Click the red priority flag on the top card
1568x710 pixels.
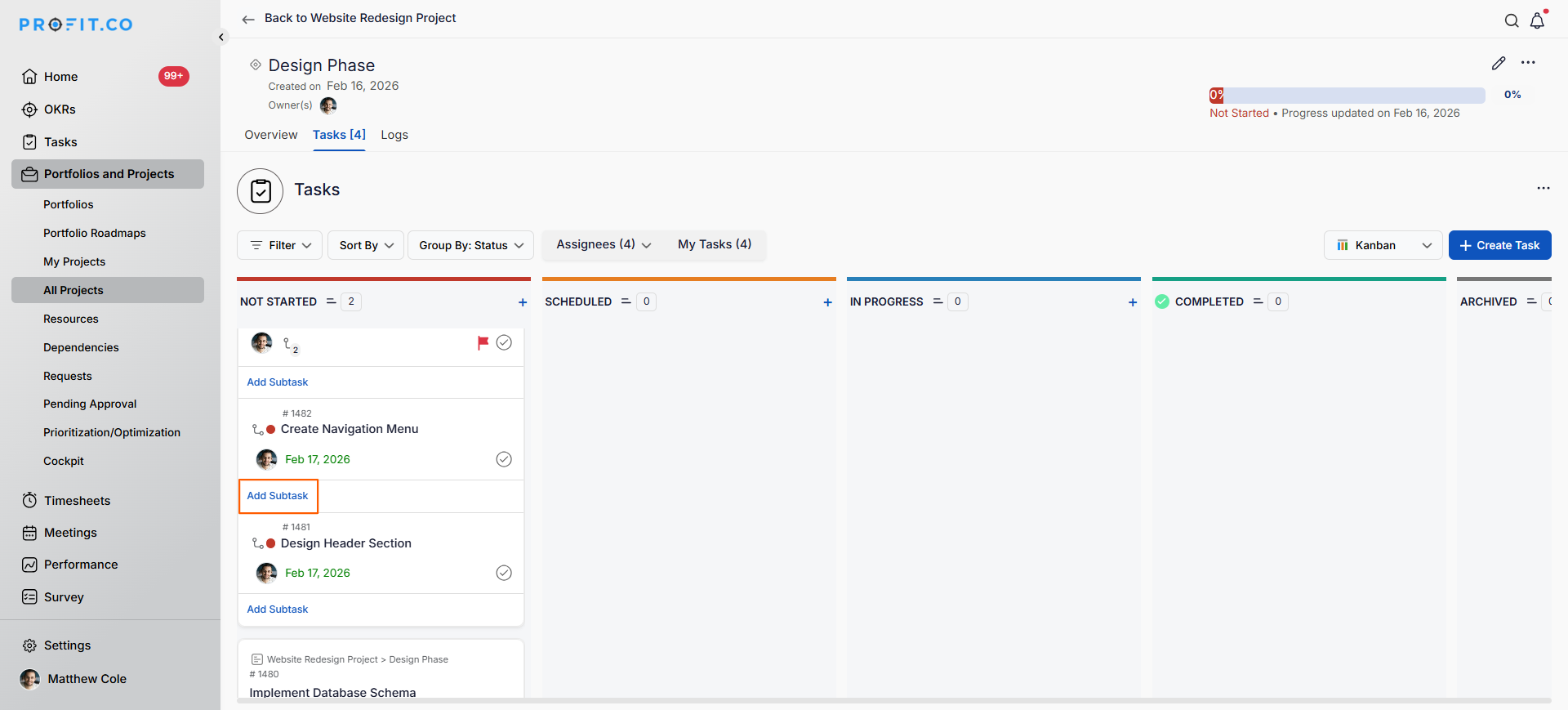click(483, 343)
